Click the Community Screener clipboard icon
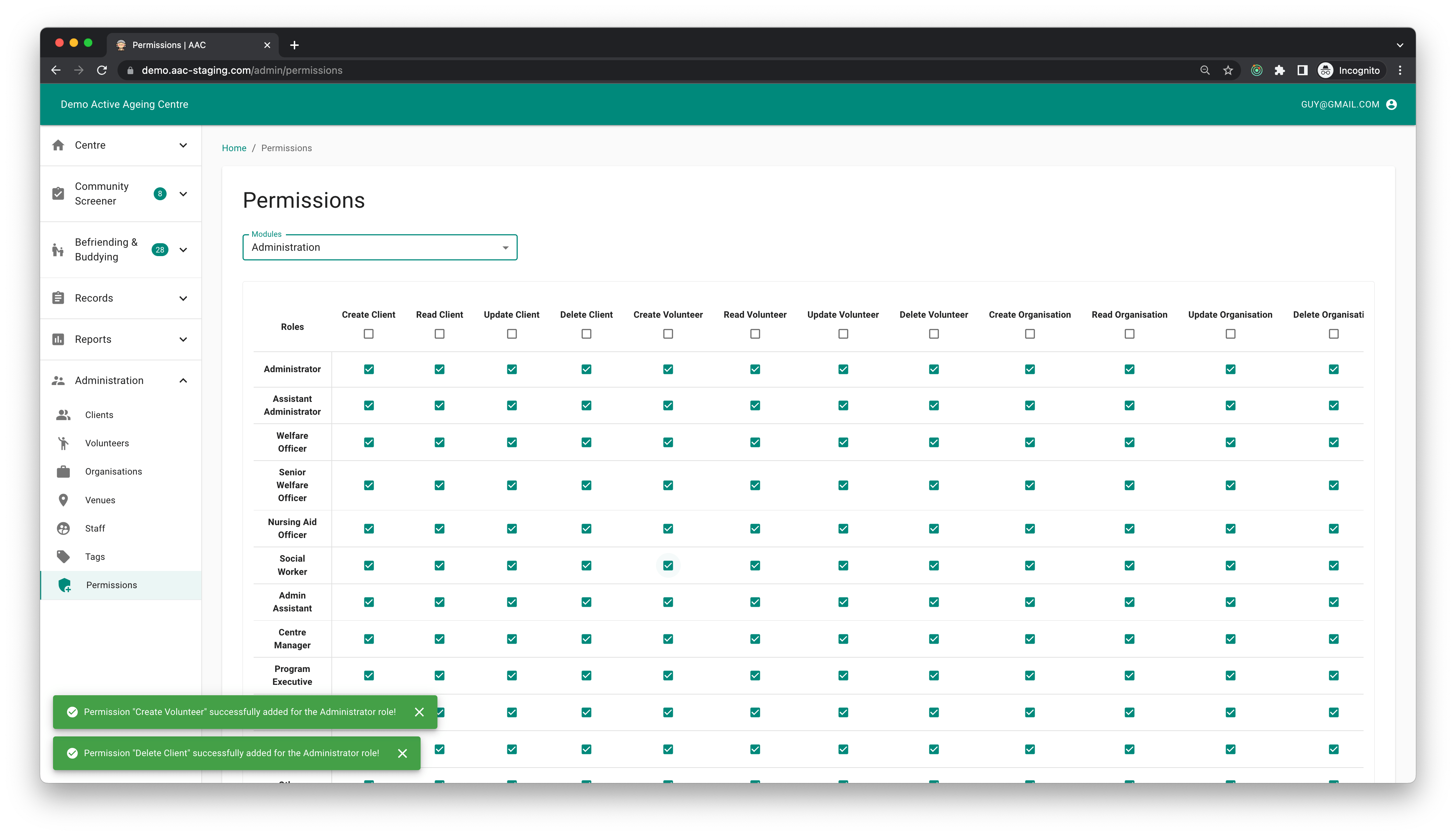The height and width of the screenshot is (836, 1456). point(58,193)
